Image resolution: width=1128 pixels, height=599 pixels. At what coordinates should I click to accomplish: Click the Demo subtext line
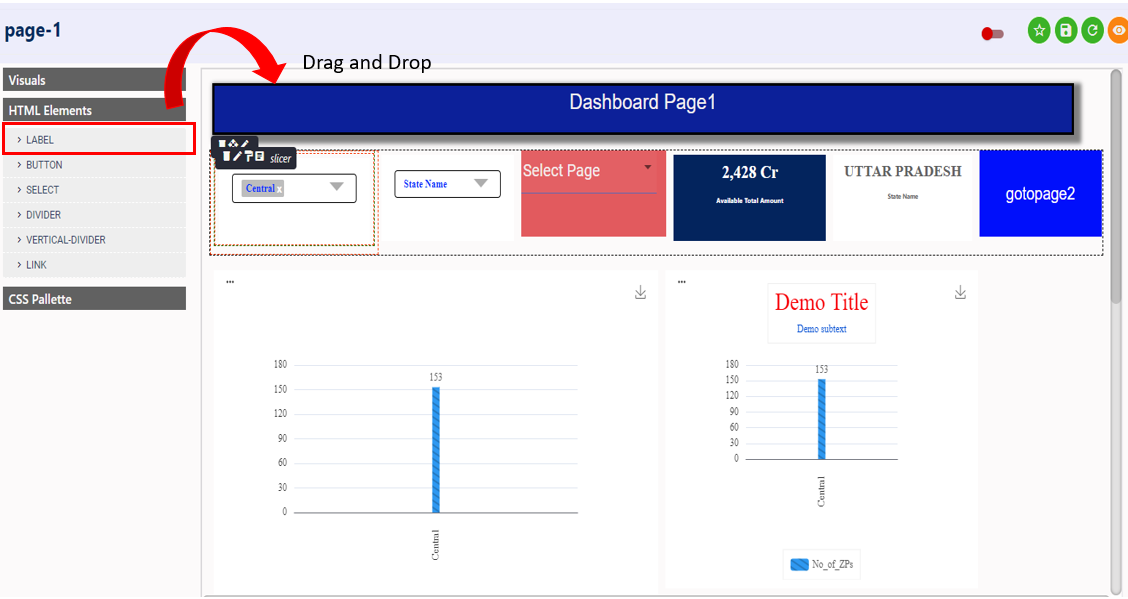[x=822, y=329]
